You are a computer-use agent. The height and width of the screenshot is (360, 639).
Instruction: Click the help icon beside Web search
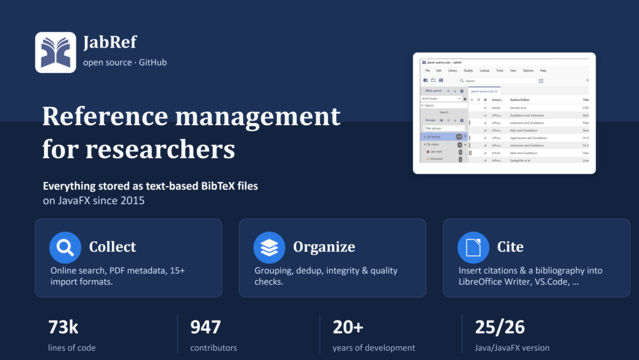click(x=462, y=91)
